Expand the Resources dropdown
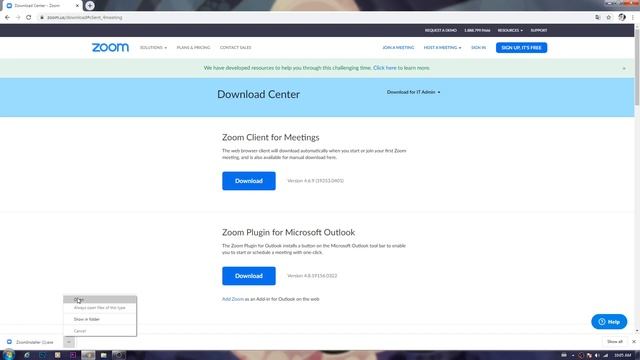640x360 pixels. pos(510,30)
